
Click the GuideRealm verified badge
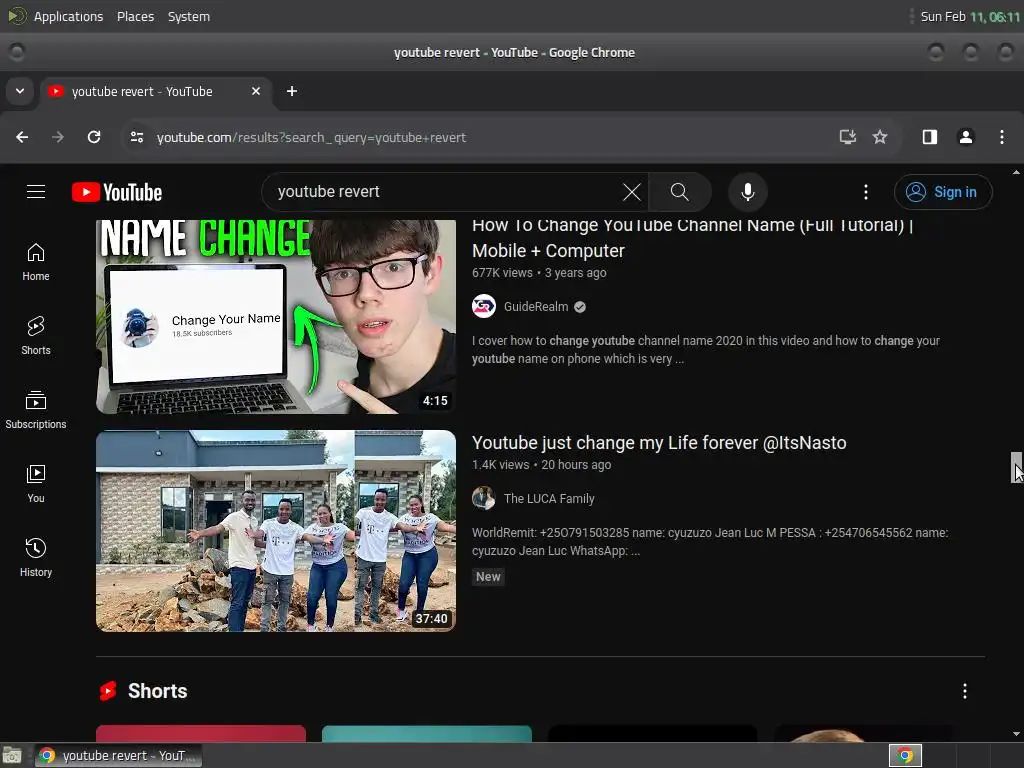[580, 307]
